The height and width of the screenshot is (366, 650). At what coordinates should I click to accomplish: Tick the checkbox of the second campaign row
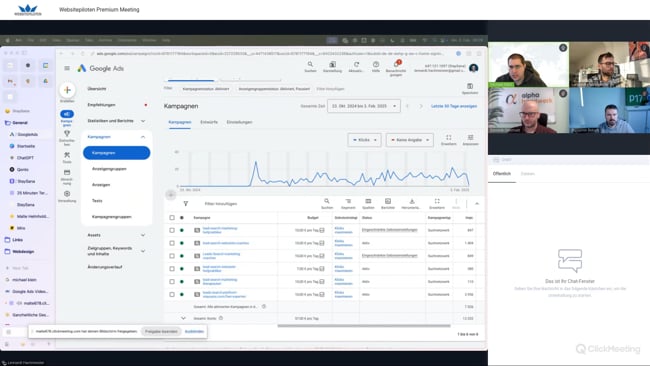coord(172,243)
